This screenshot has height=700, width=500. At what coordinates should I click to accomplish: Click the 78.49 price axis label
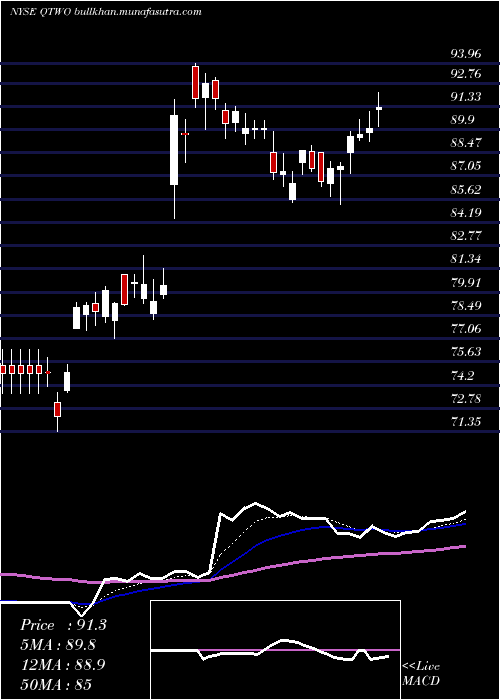[x=466, y=306]
